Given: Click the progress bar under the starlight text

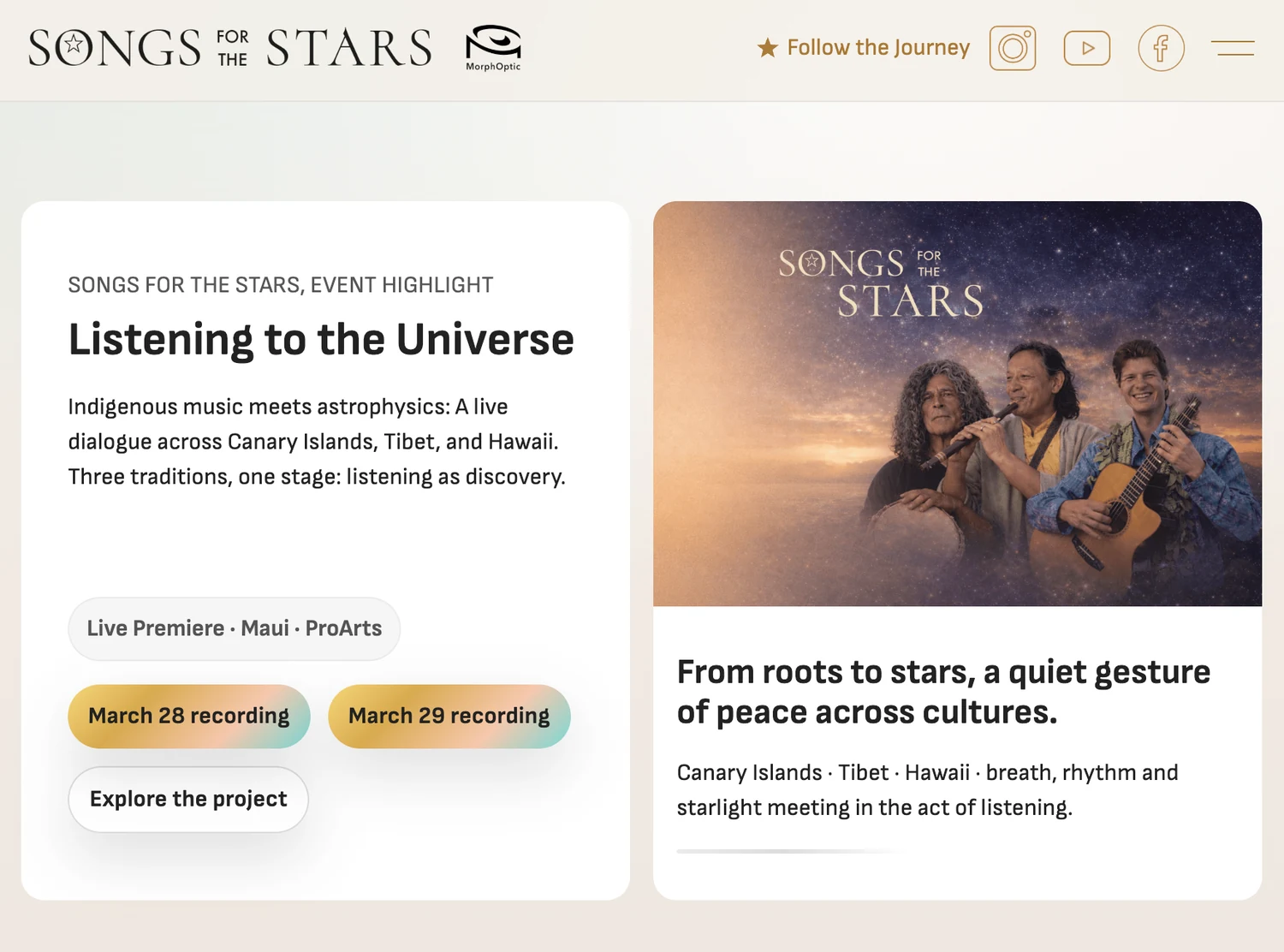Looking at the screenshot, I should (x=788, y=851).
